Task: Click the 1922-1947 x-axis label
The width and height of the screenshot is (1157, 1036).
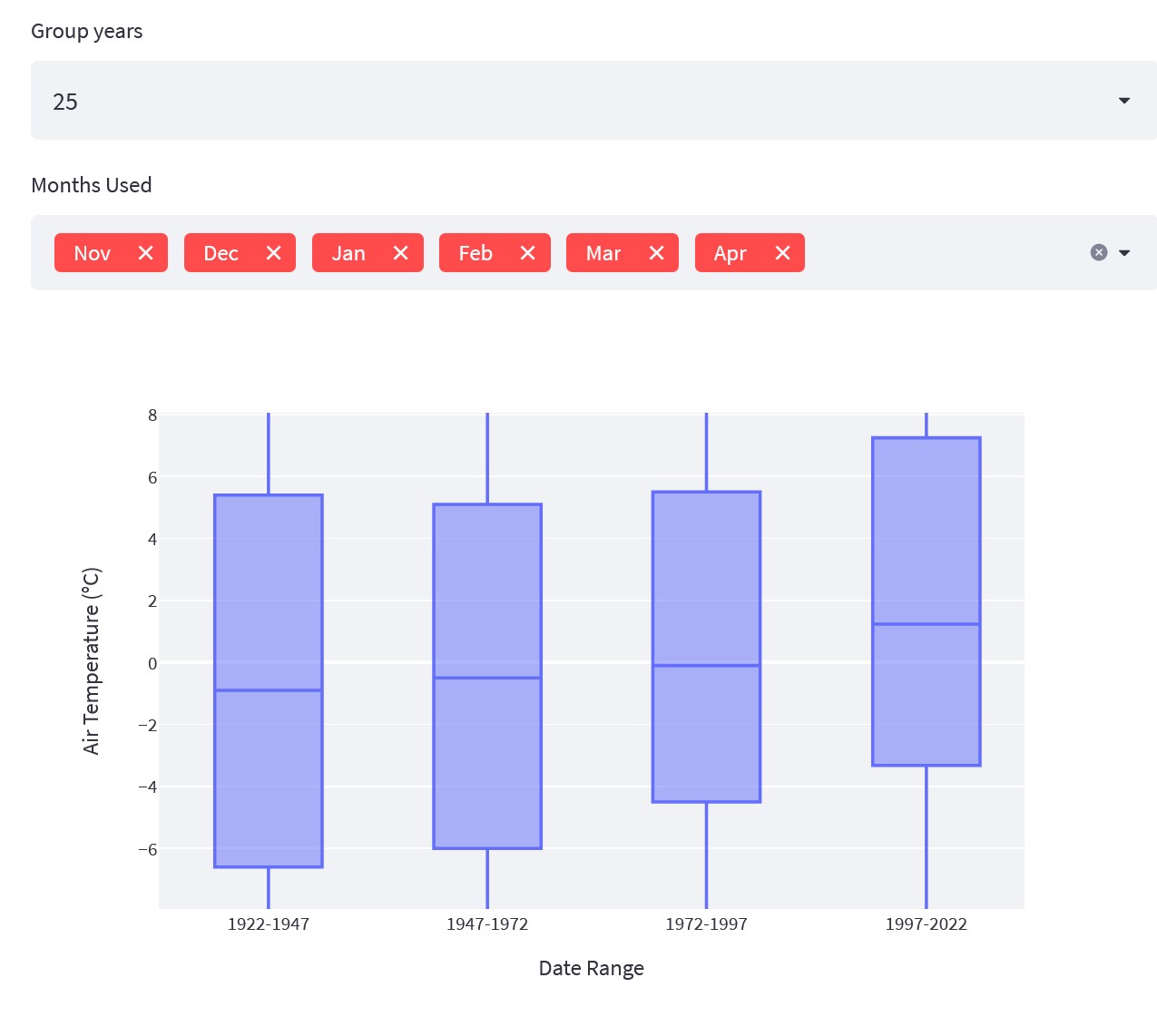Action: [269, 924]
